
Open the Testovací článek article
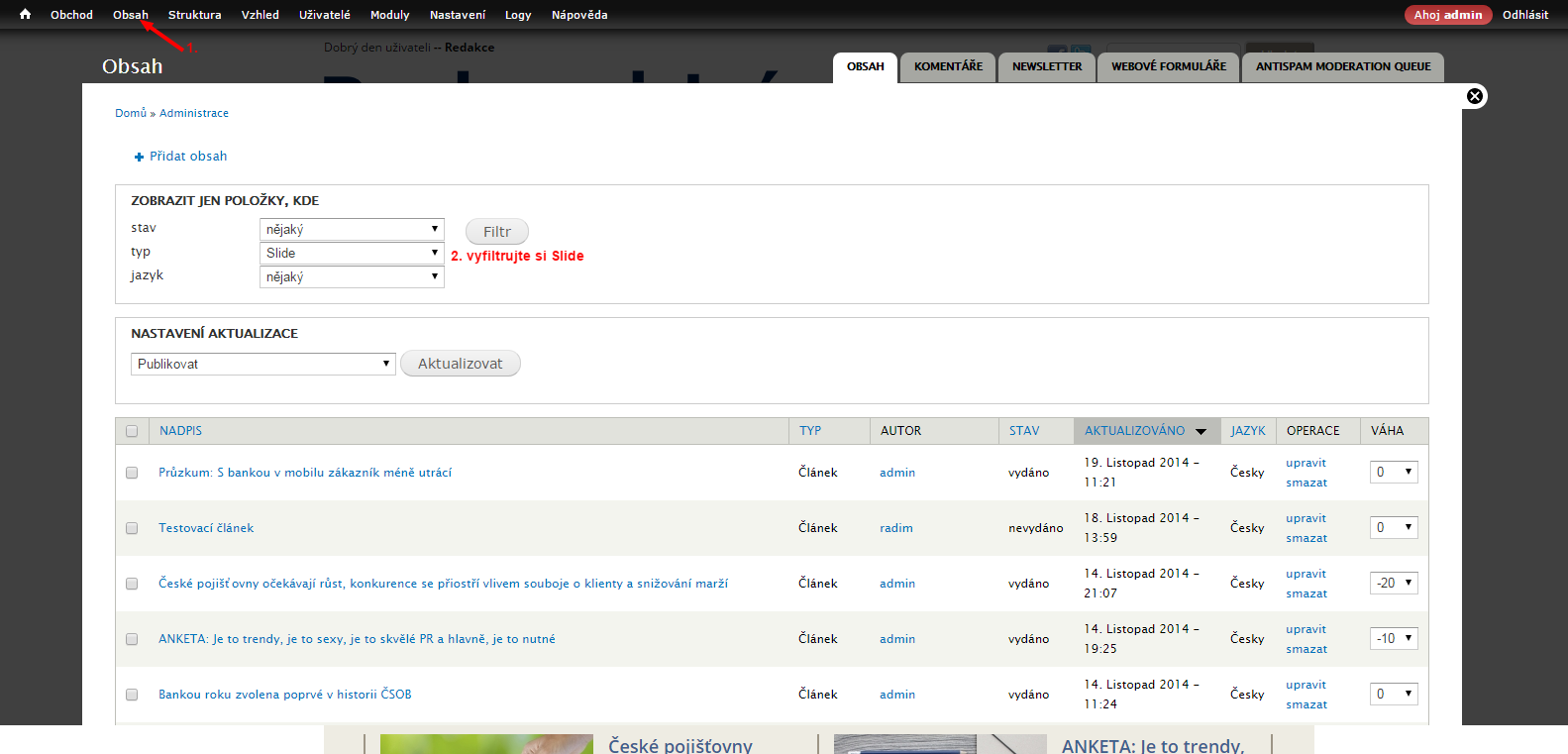click(206, 528)
